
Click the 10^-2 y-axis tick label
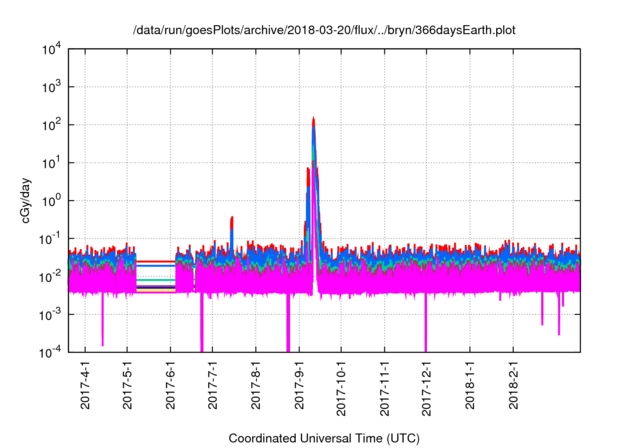pyautogui.click(x=51, y=276)
